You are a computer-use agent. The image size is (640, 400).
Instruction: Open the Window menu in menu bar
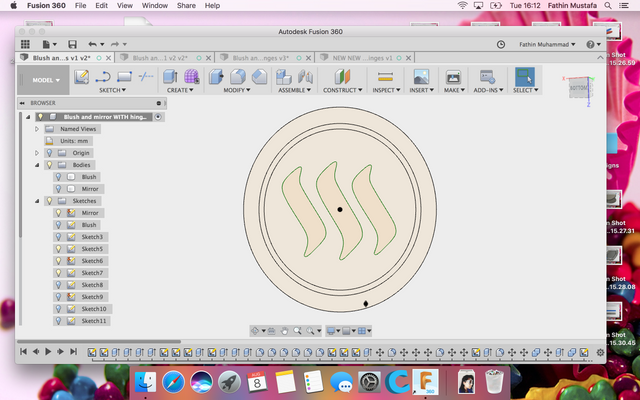(x=155, y=5)
